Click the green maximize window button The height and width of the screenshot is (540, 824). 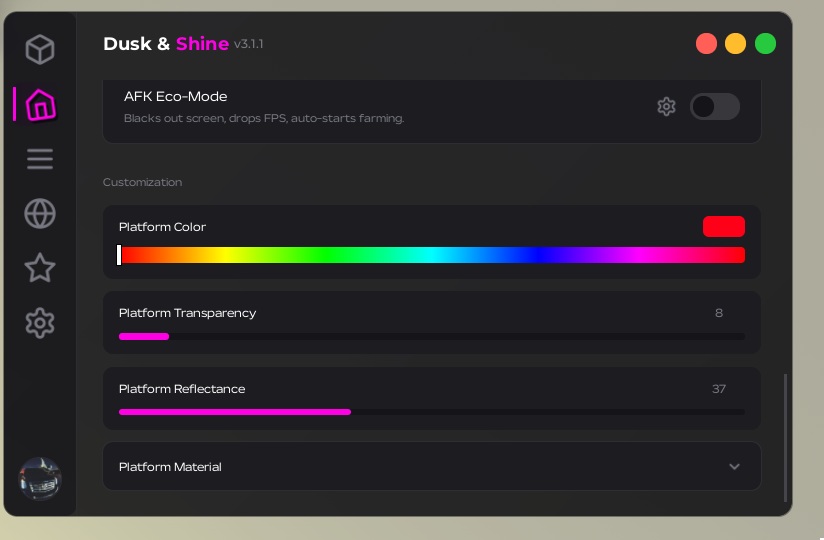click(x=765, y=44)
